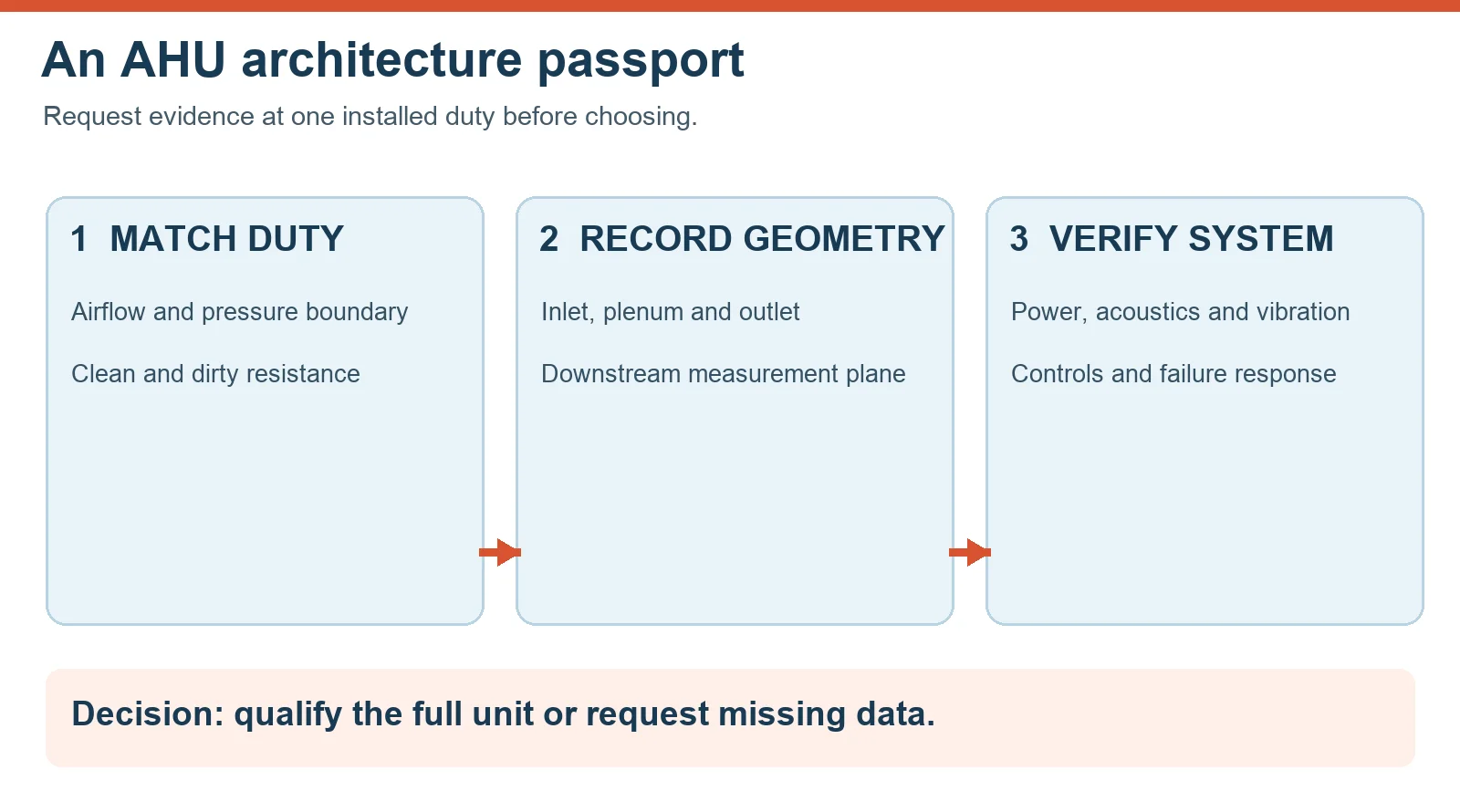
Task: Click 'Controls and failure response' text
Action: click(1173, 374)
